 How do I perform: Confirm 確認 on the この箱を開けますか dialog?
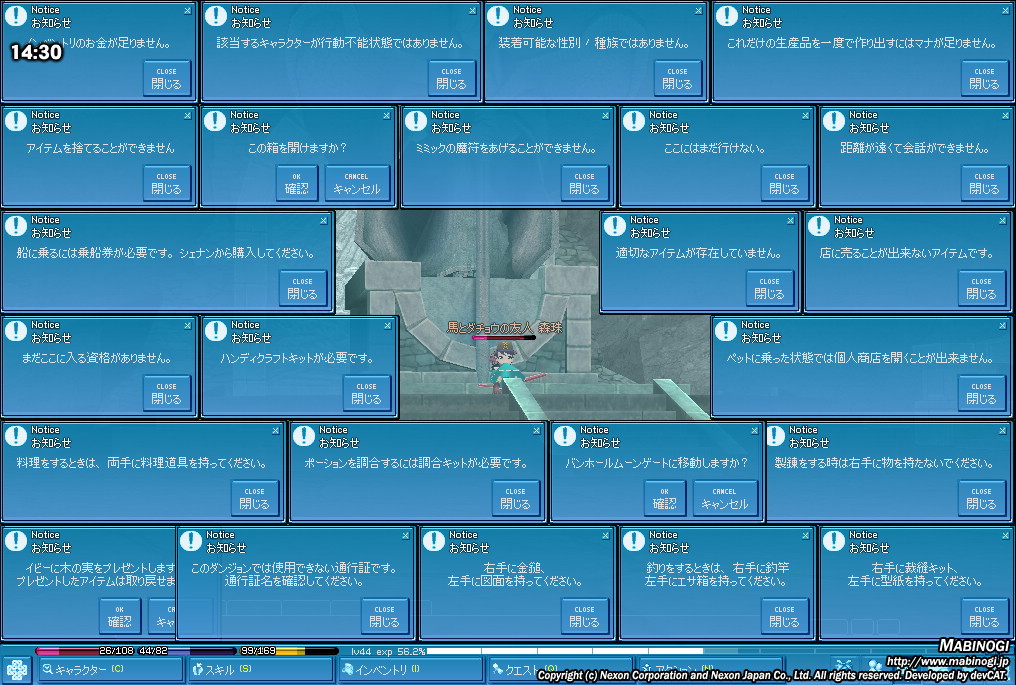pos(297,183)
